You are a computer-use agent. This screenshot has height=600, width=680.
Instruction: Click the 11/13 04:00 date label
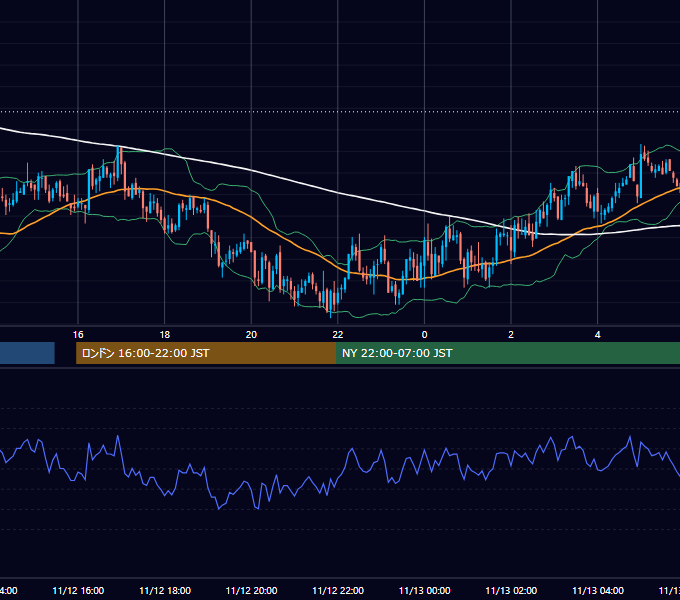[598, 590]
